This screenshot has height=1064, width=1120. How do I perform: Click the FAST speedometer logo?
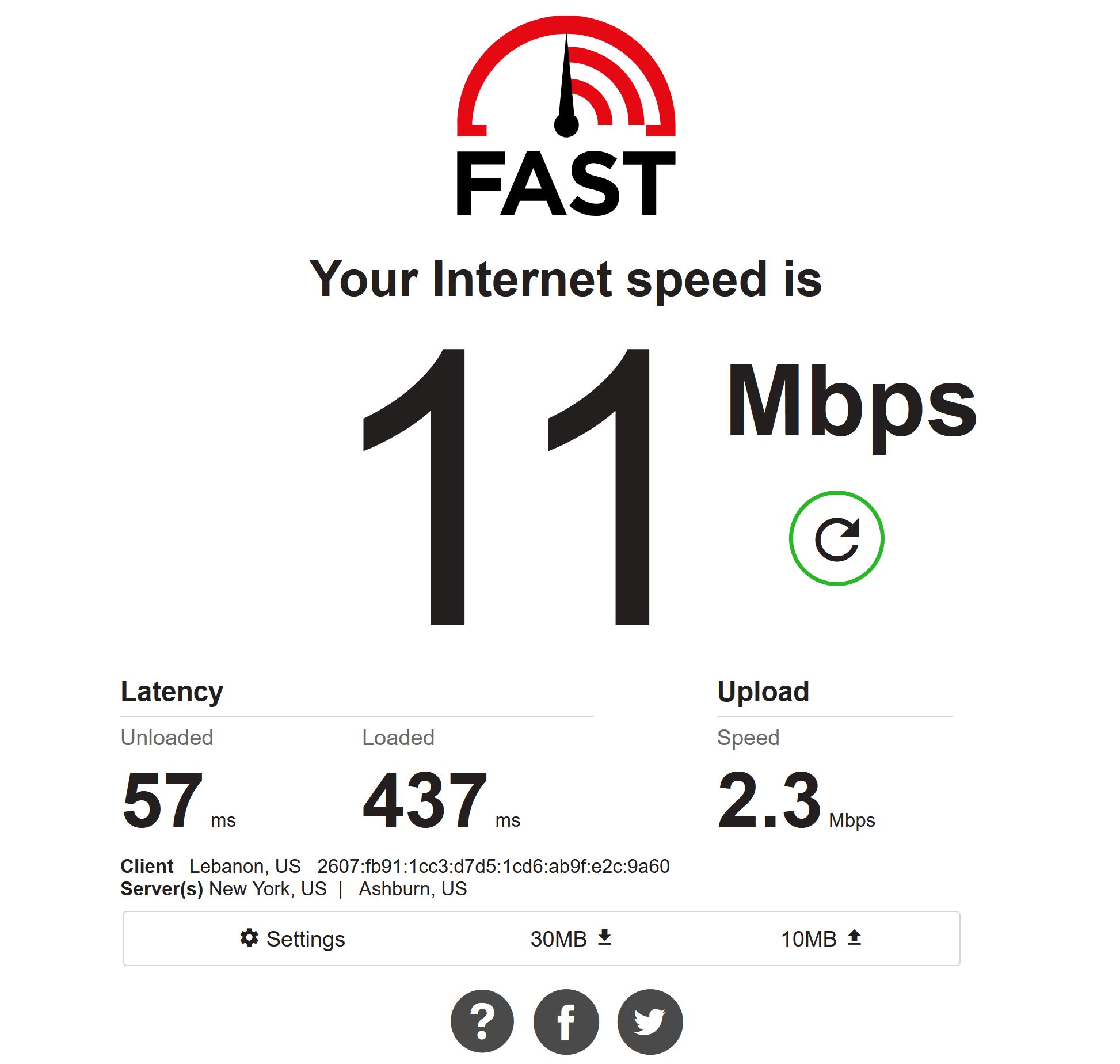click(566, 76)
